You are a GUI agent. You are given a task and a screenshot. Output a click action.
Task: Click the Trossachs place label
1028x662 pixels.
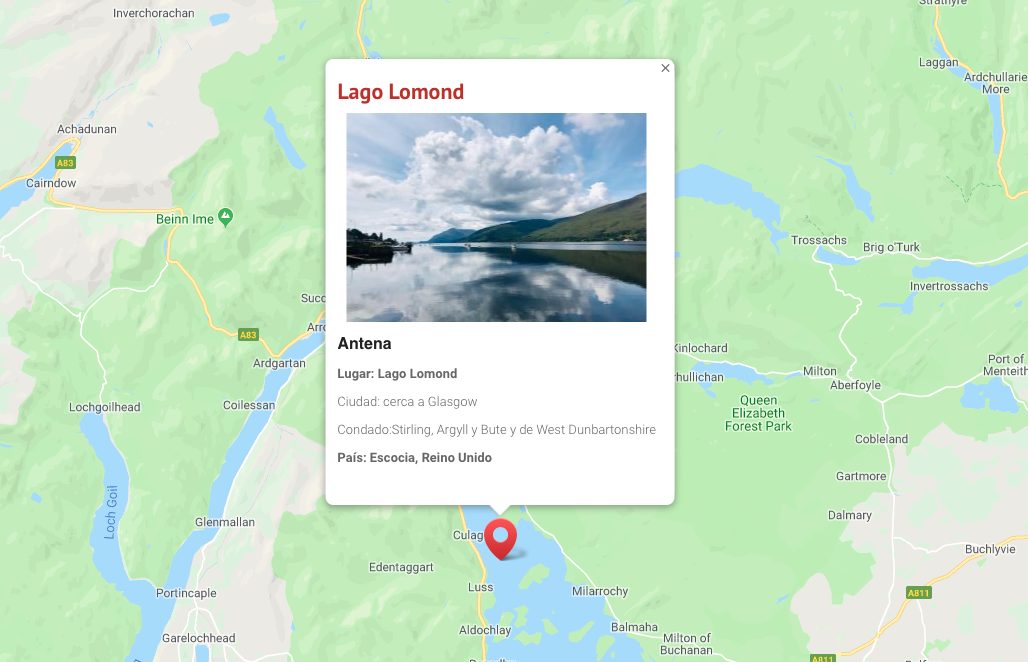point(819,241)
